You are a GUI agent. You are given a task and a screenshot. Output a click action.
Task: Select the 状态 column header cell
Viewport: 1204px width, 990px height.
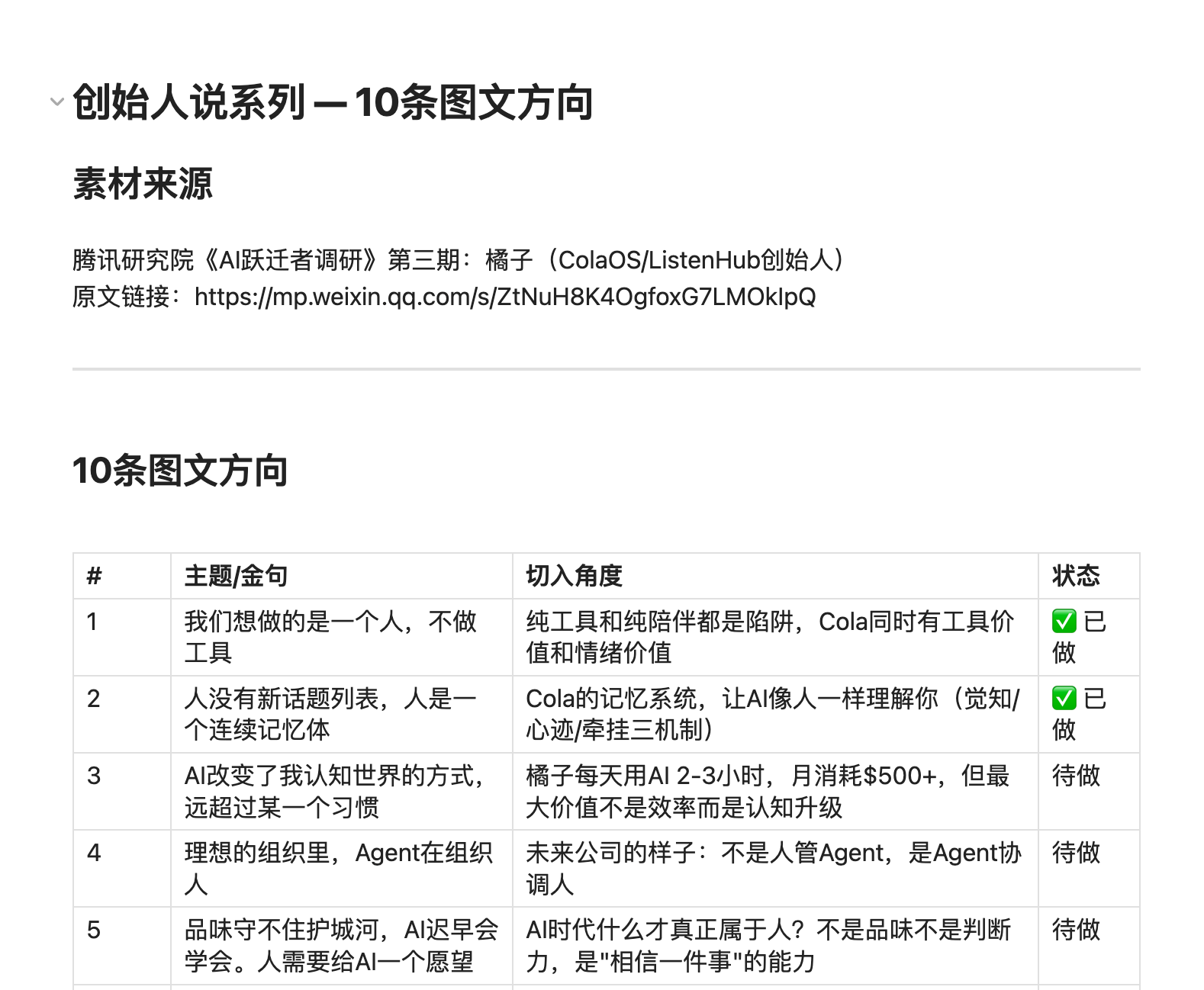(x=1089, y=576)
